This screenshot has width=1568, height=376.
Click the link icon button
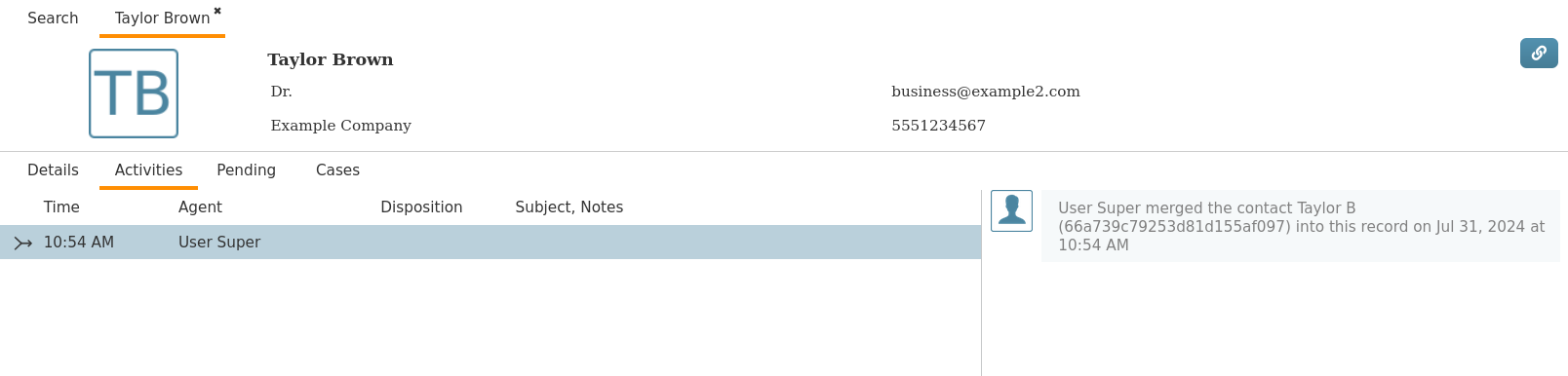pos(1539,53)
